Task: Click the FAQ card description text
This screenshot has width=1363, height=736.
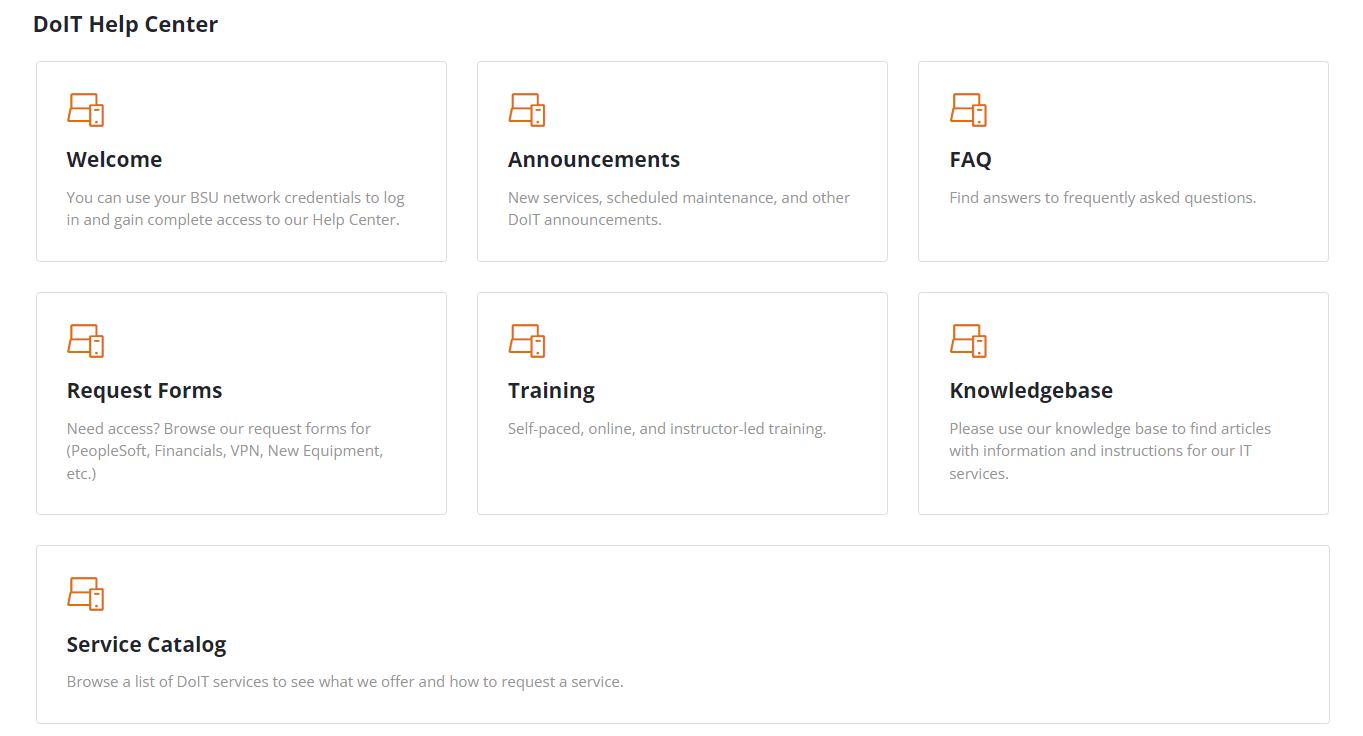Action: pos(1102,197)
